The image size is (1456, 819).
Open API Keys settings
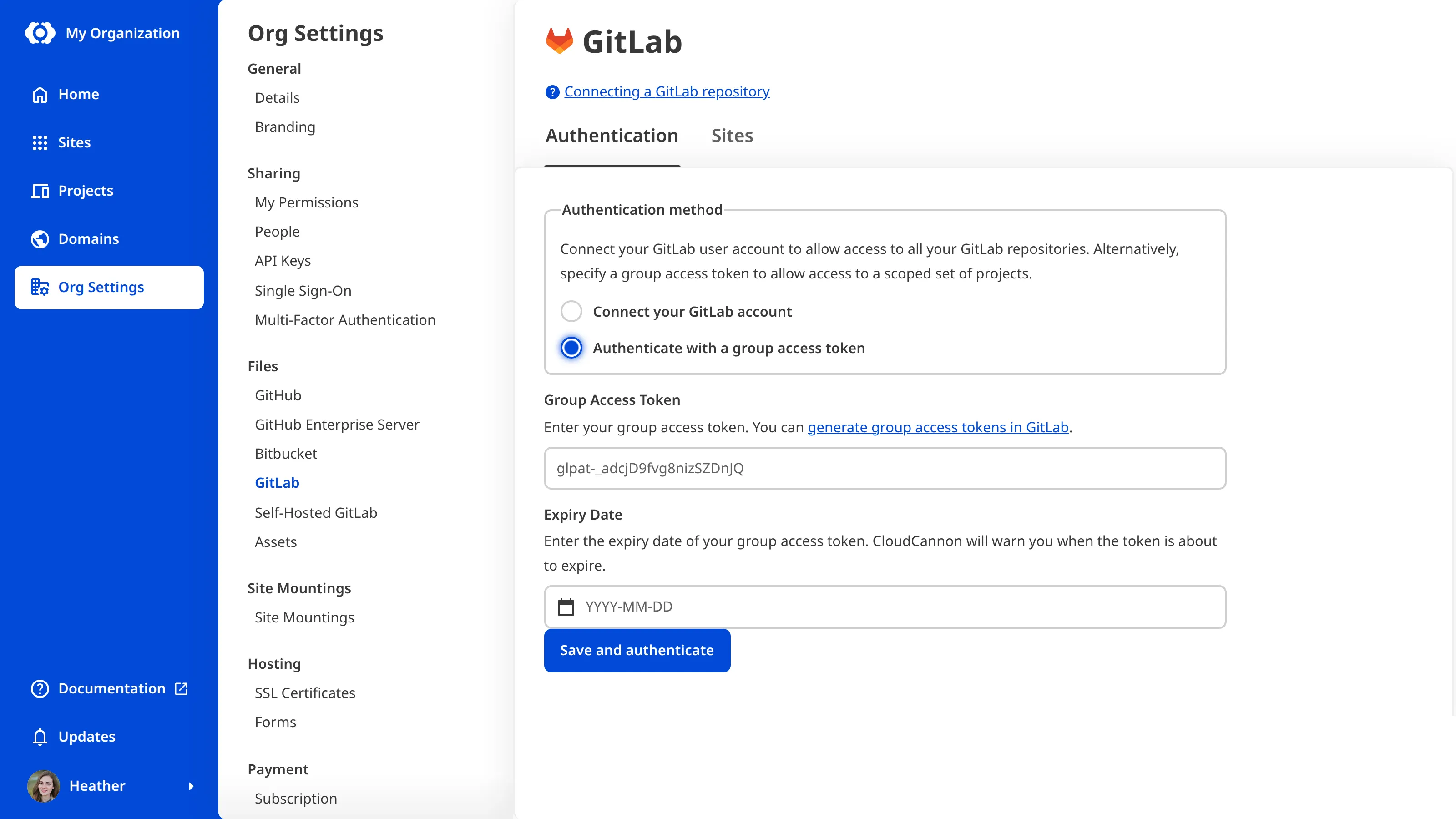point(283,261)
